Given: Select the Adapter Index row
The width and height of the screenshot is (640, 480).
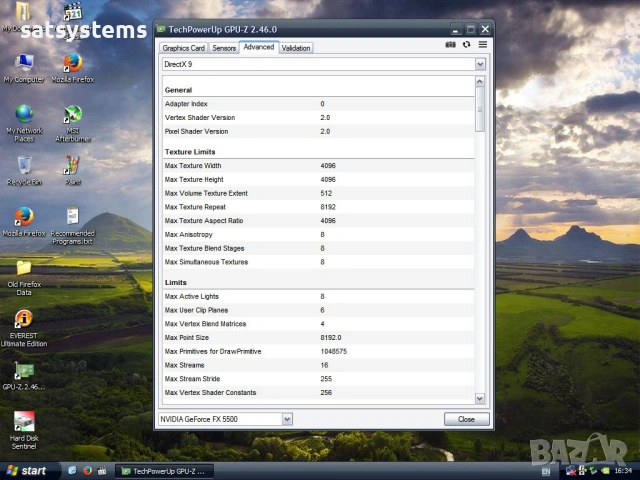Looking at the screenshot, I should pyautogui.click(x=318, y=104).
